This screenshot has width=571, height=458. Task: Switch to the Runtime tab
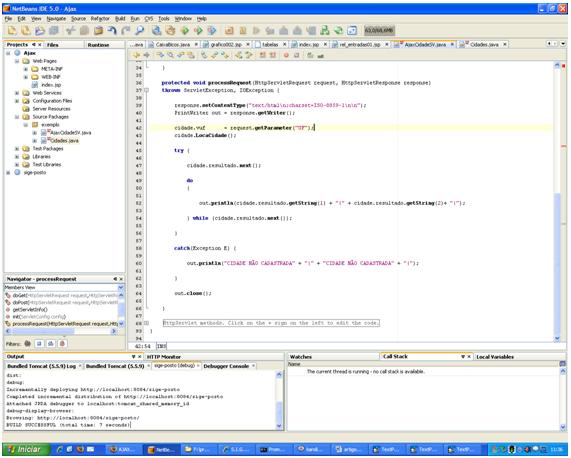click(98, 45)
